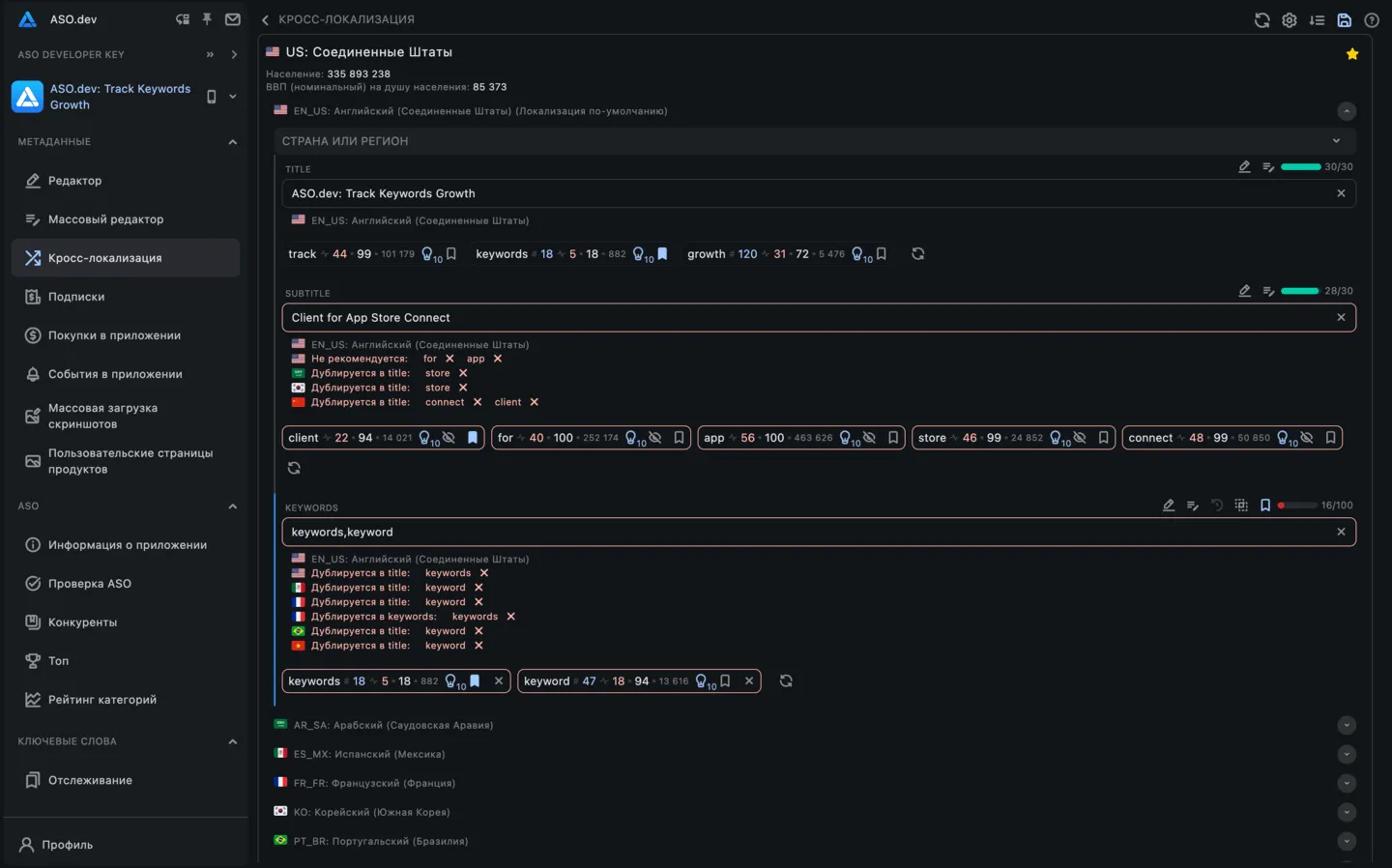Click the refresh icon in top toolbar
1392x868 pixels.
coord(1261,19)
